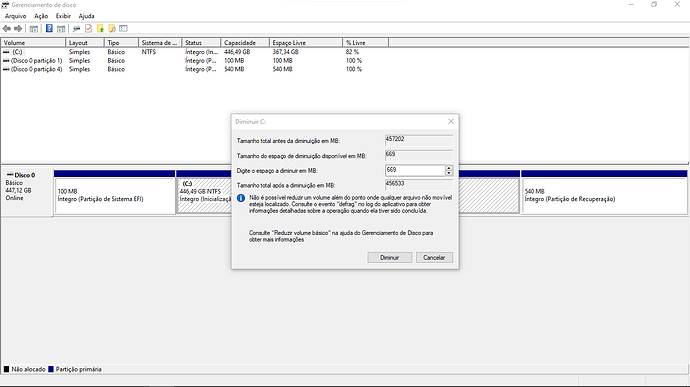Click the Disk Management app title icon

[5, 5]
